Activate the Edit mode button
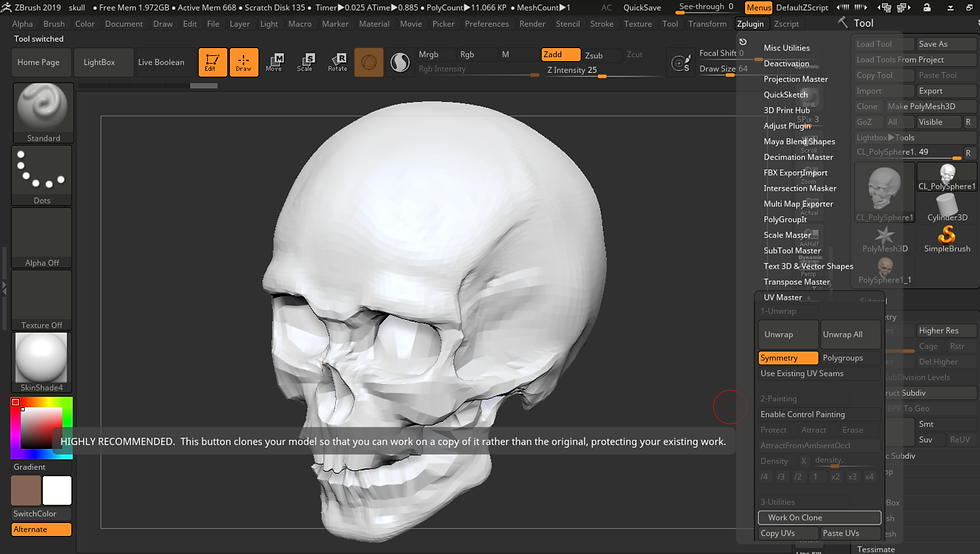This screenshot has width=980, height=554. point(212,63)
